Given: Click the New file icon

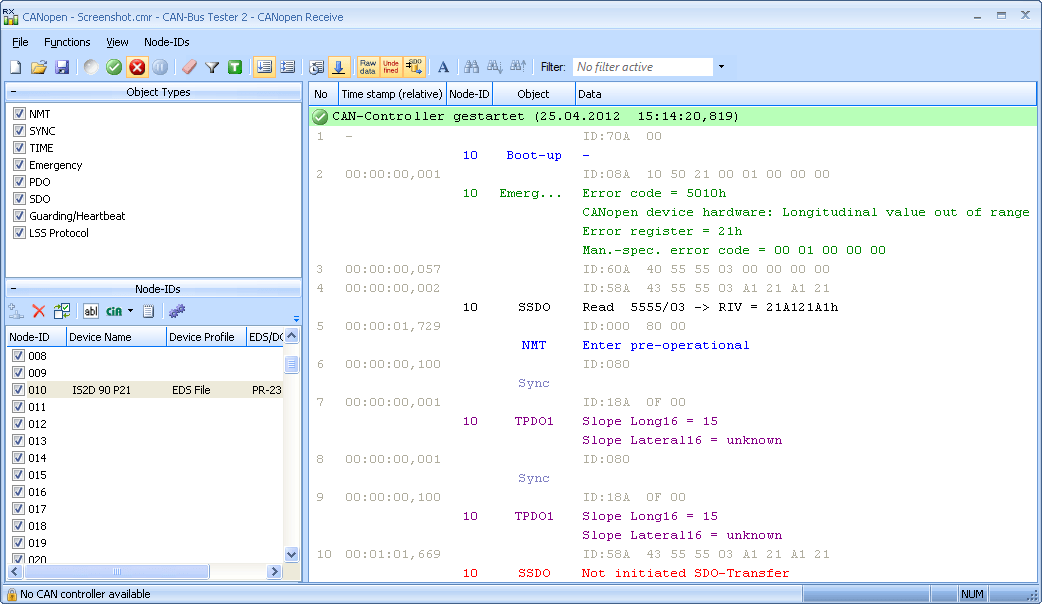Looking at the screenshot, I should [x=16, y=67].
